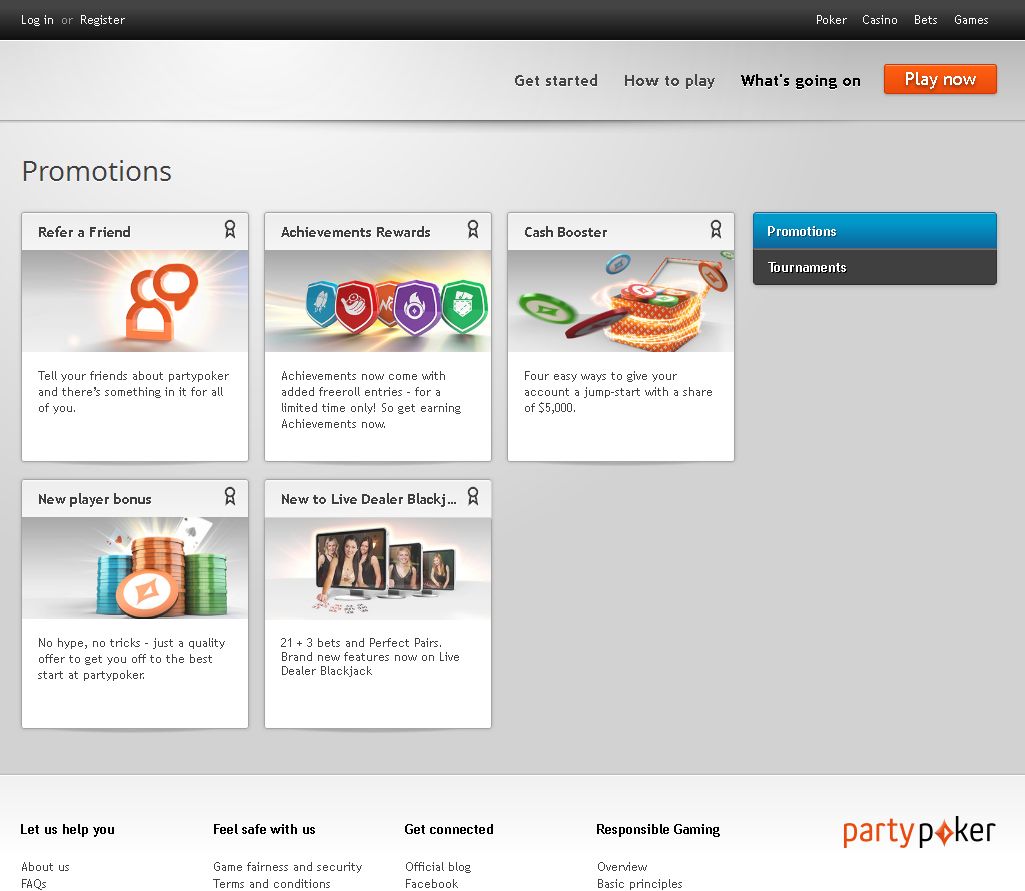The height and width of the screenshot is (891, 1025).
Task: Click the 'Feel safe with us' footer heading
Action: (264, 829)
